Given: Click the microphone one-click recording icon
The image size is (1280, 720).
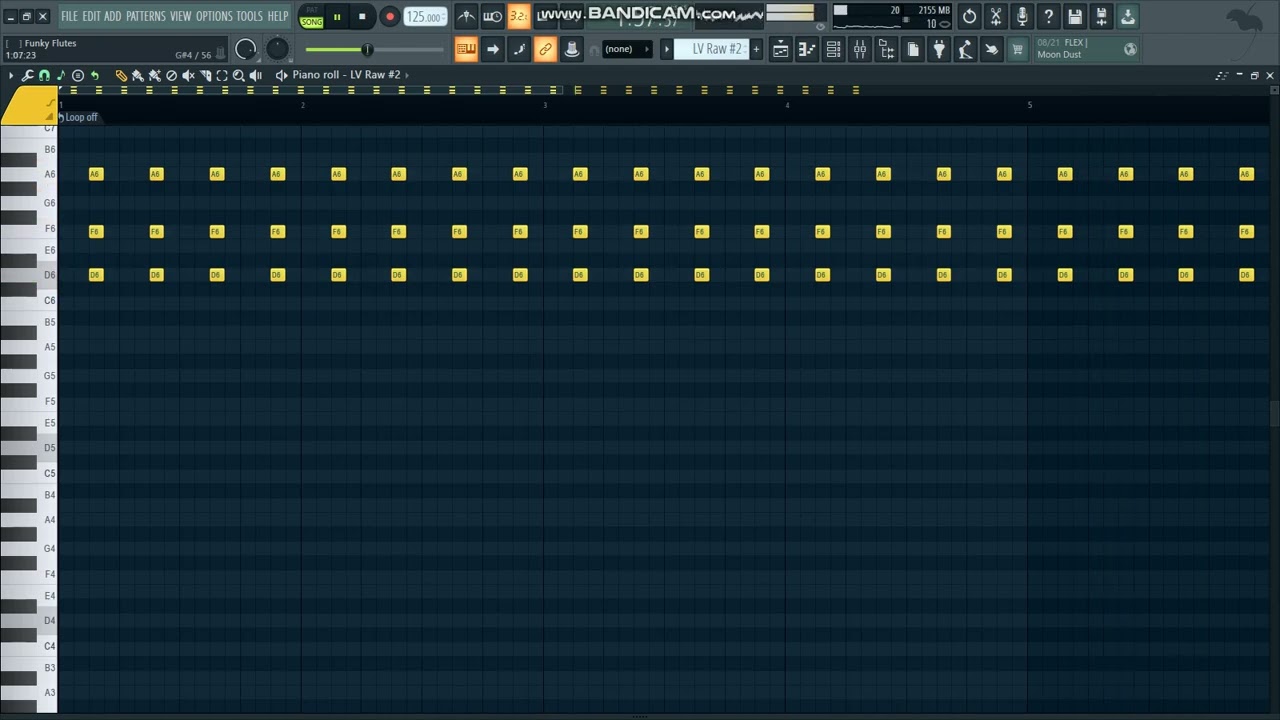Looking at the screenshot, I should point(1022,16).
